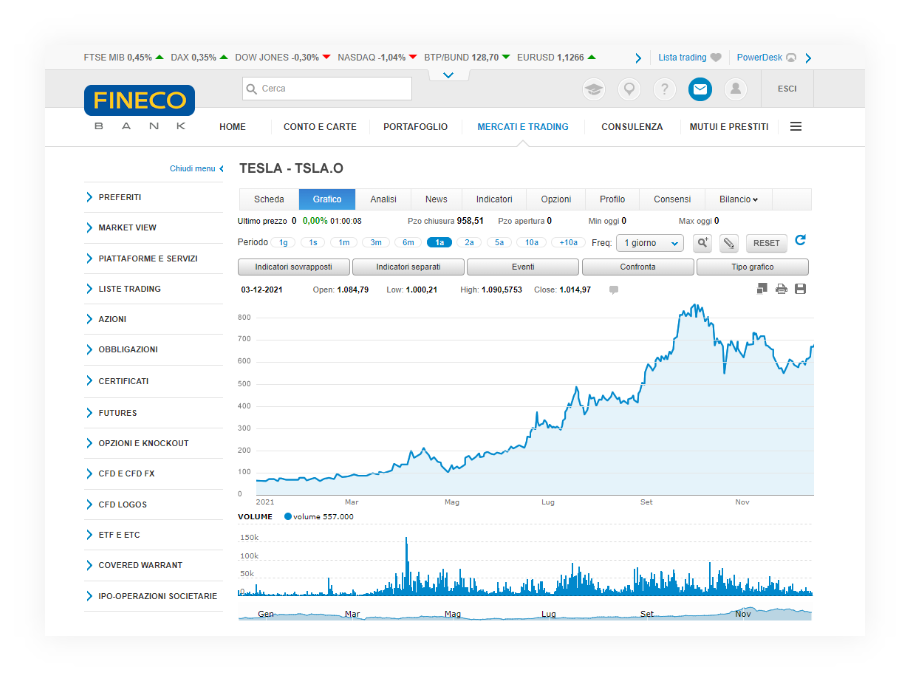This screenshot has height=681, width=910.
Task: Click the right arrow after the ticker bar
Action: (x=638, y=58)
